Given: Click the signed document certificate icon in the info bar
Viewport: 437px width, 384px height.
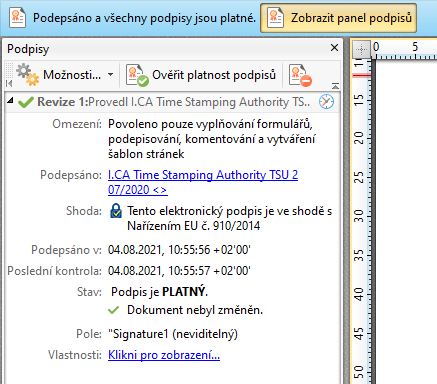Looking at the screenshot, I should pyautogui.click(x=17, y=18).
